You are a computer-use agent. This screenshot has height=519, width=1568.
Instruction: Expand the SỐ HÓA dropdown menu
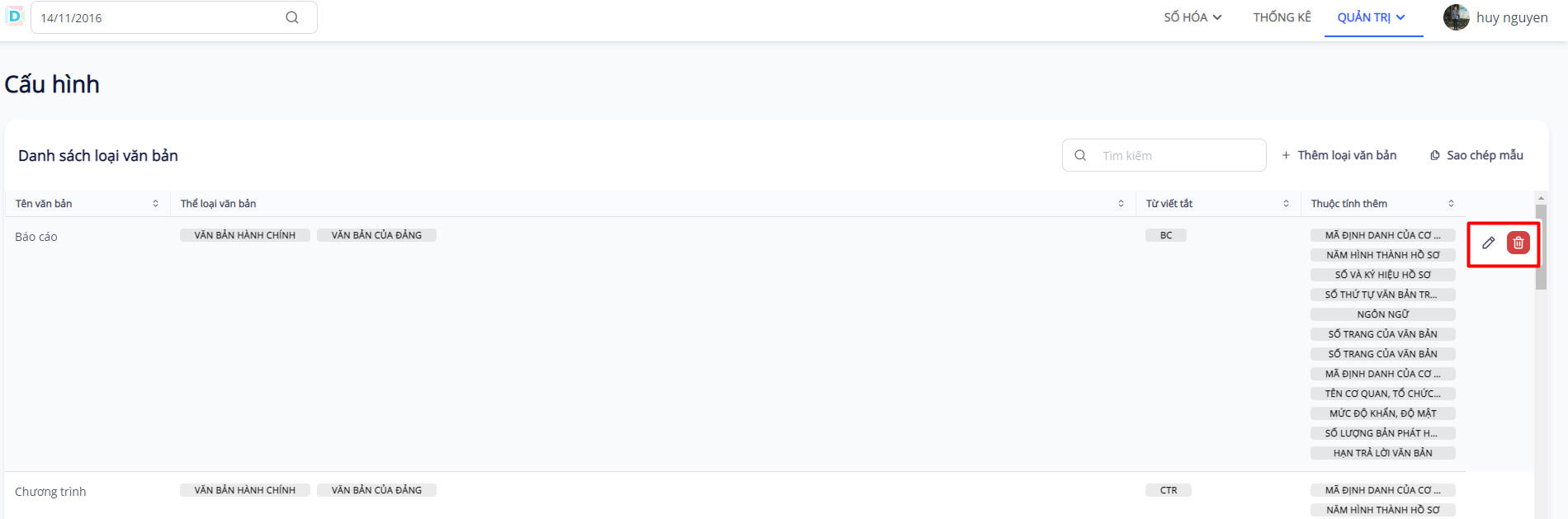[1193, 17]
